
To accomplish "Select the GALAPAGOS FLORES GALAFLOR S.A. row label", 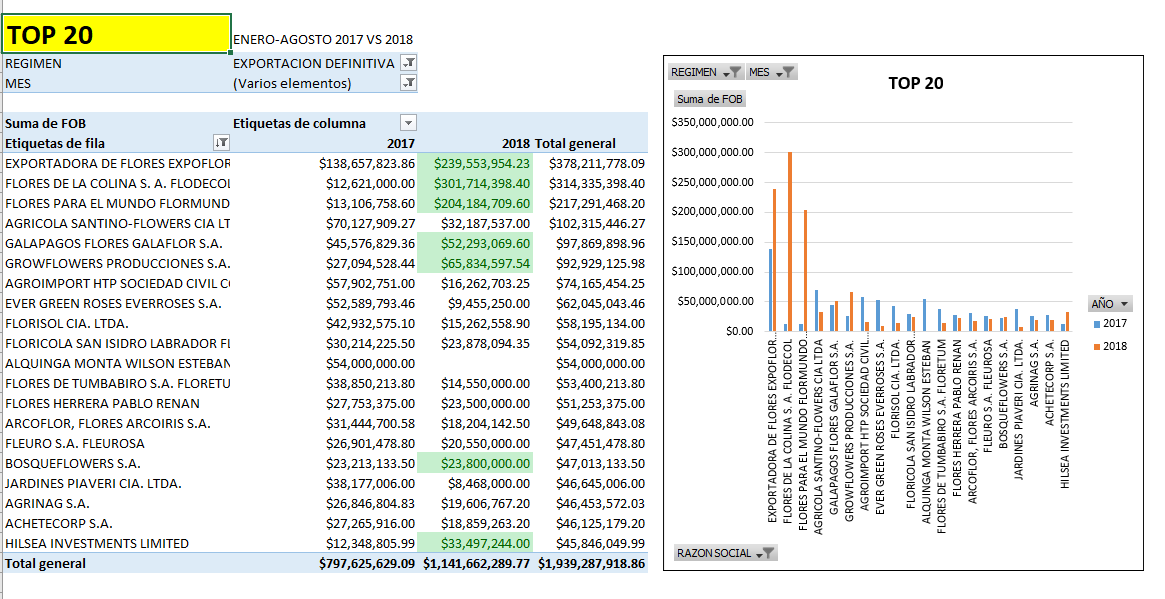I will pos(114,244).
